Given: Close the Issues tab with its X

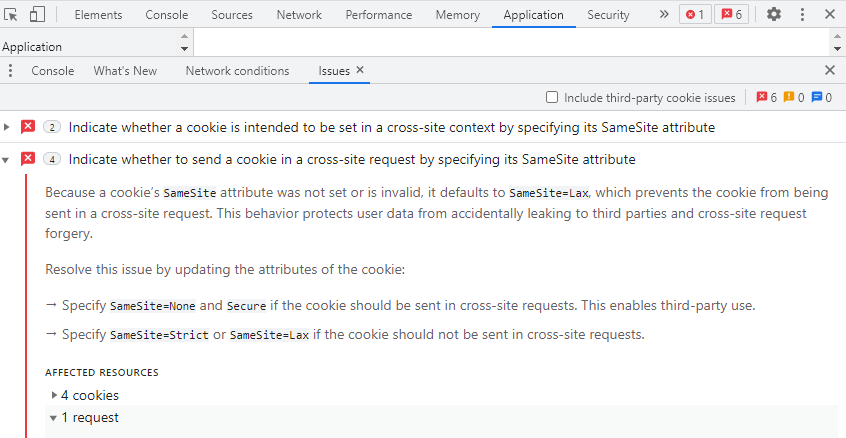Looking at the screenshot, I should [x=360, y=70].
